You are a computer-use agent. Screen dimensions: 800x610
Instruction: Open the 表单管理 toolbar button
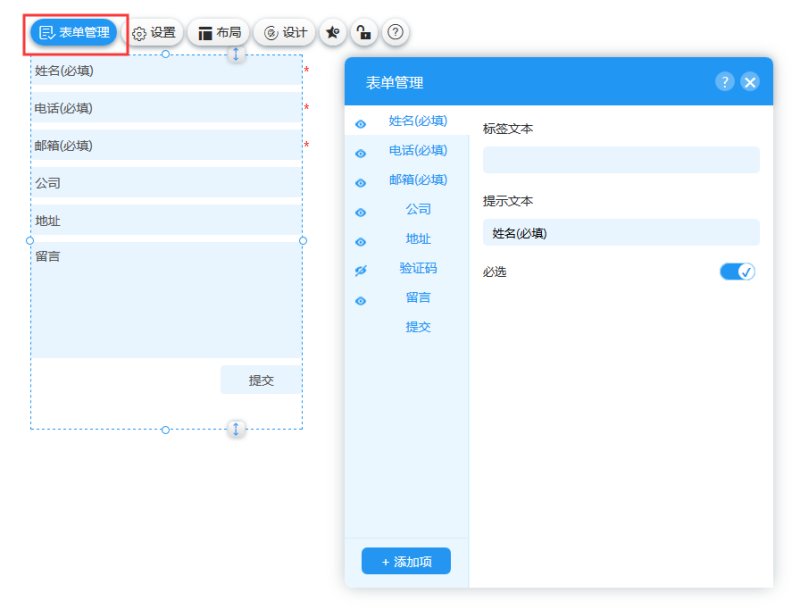(x=74, y=33)
